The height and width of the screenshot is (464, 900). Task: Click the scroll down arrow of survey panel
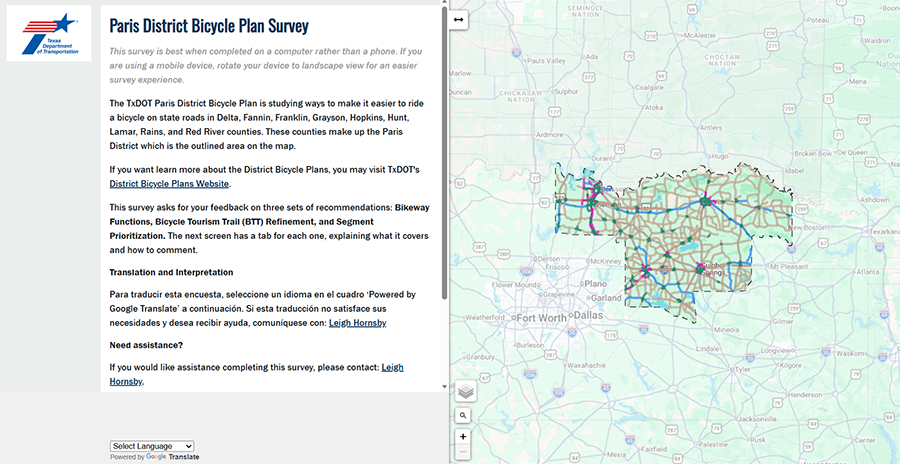tap(444, 387)
